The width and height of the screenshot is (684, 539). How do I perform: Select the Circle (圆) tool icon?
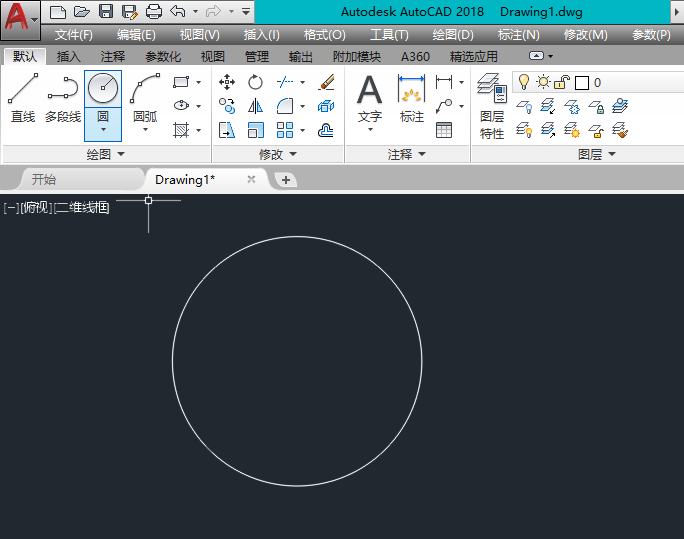coord(103,88)
